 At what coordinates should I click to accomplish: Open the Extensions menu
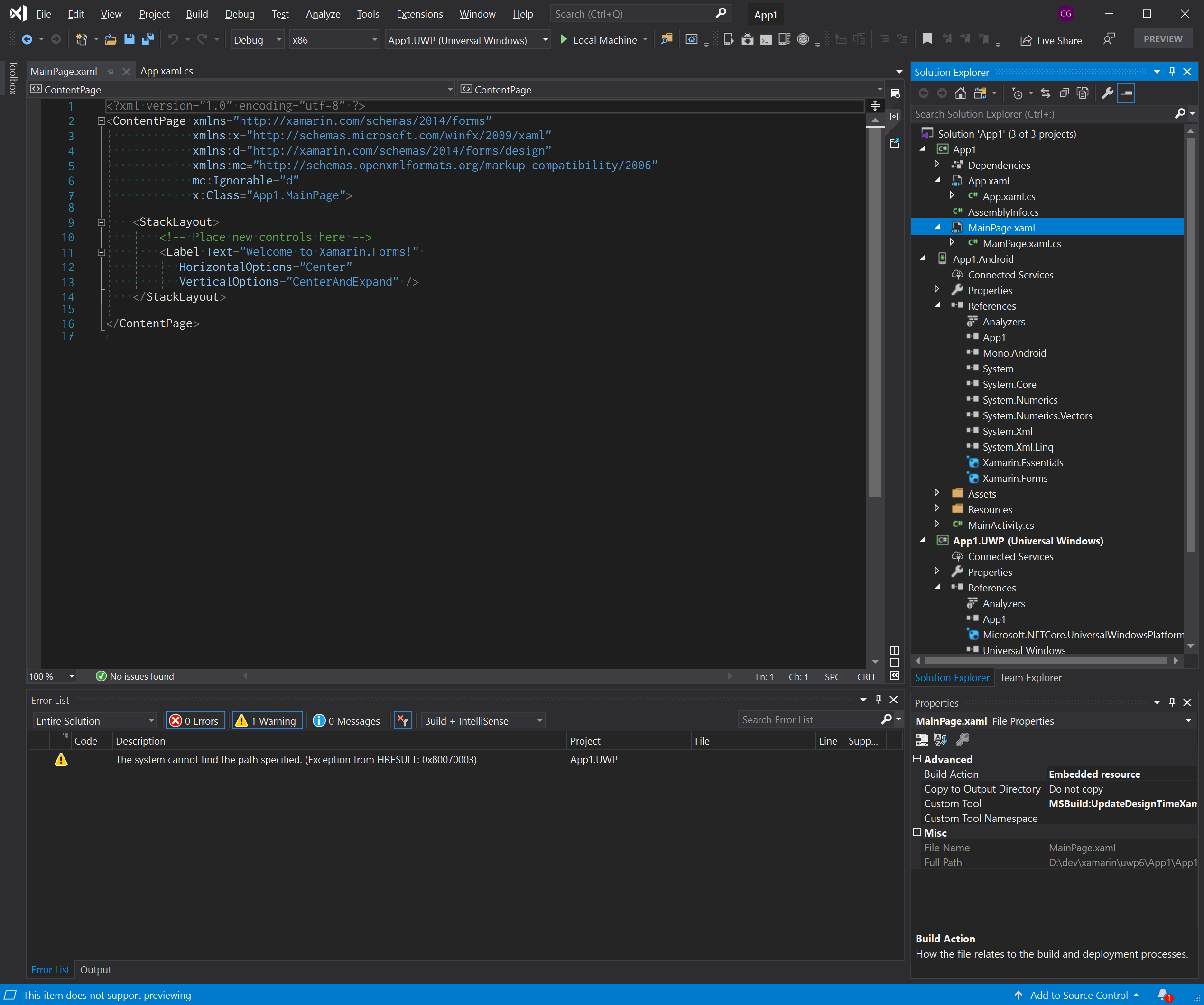(x=419, y=14)
